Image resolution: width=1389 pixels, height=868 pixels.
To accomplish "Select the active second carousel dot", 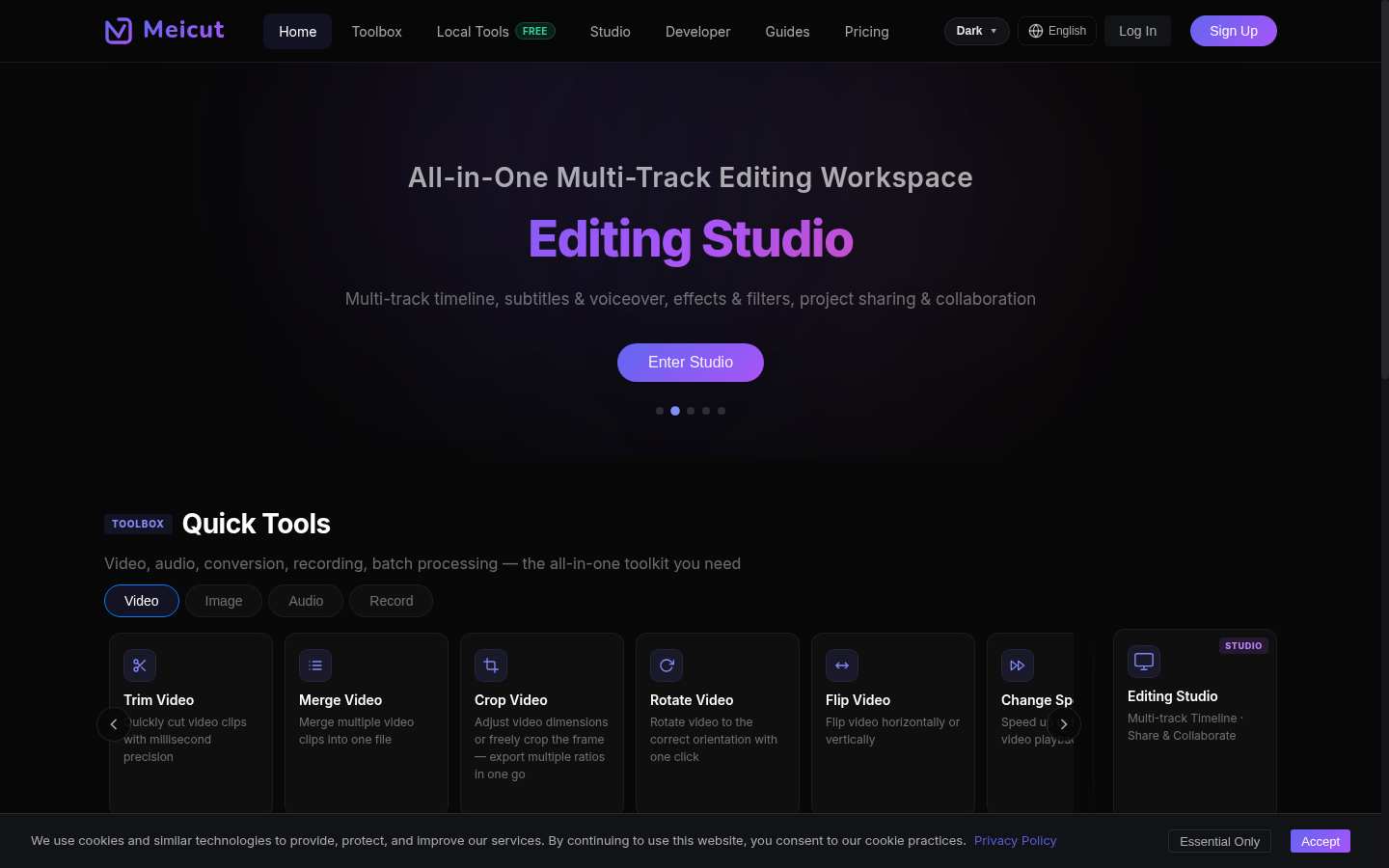I will [675, 411].
